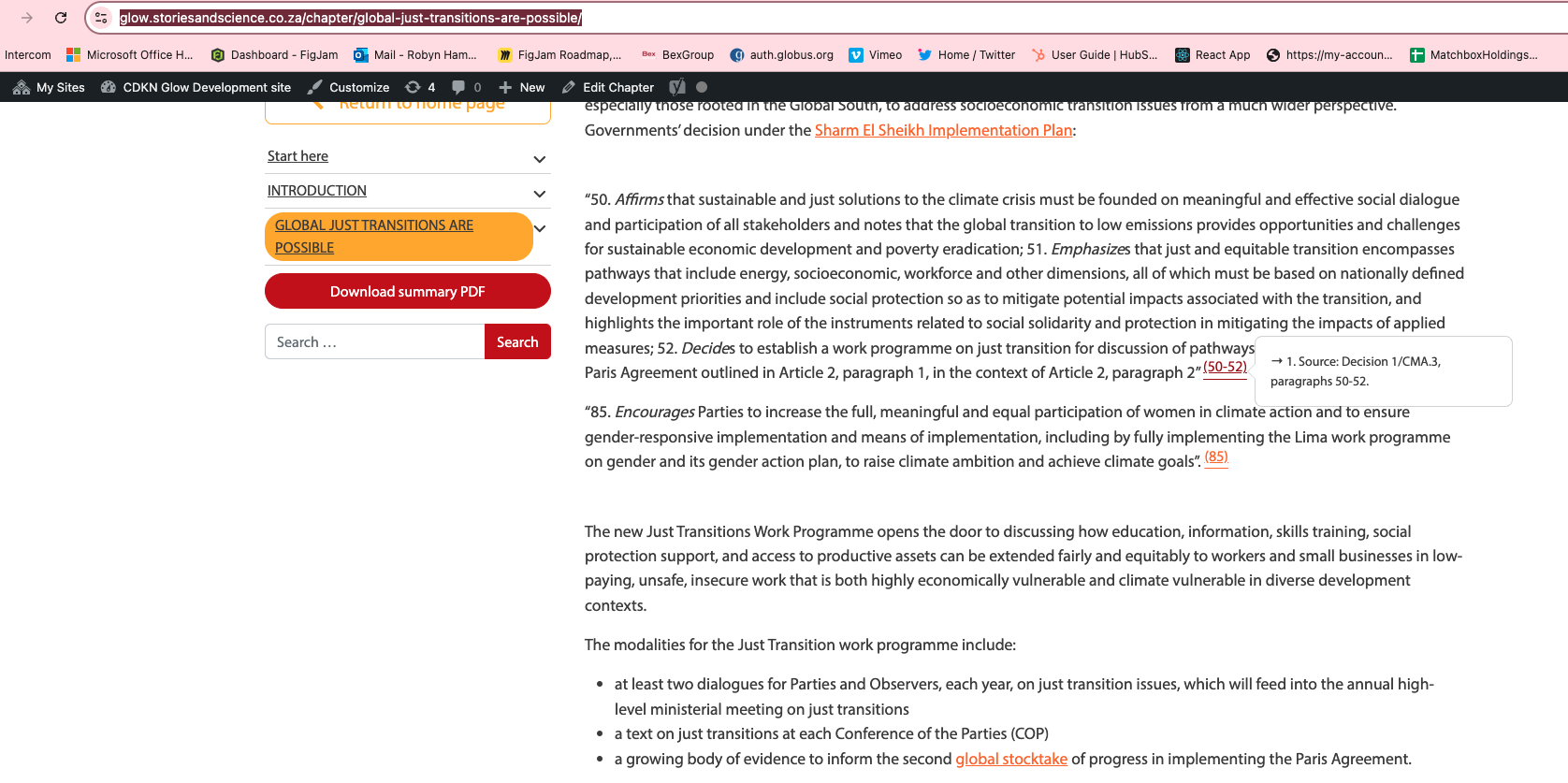
Task: Open the Sharm El Sheikh Implementation Plan link
Action: [943, 130]
